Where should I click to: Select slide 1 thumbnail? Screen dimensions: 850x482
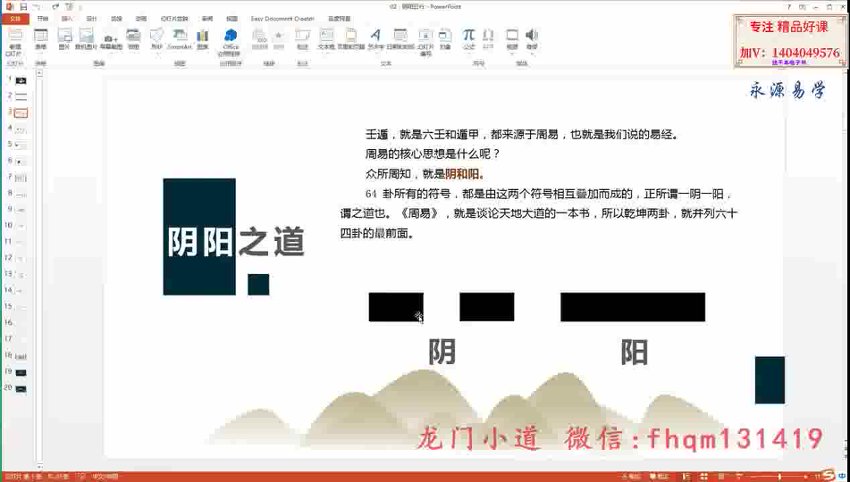point(21,81)
